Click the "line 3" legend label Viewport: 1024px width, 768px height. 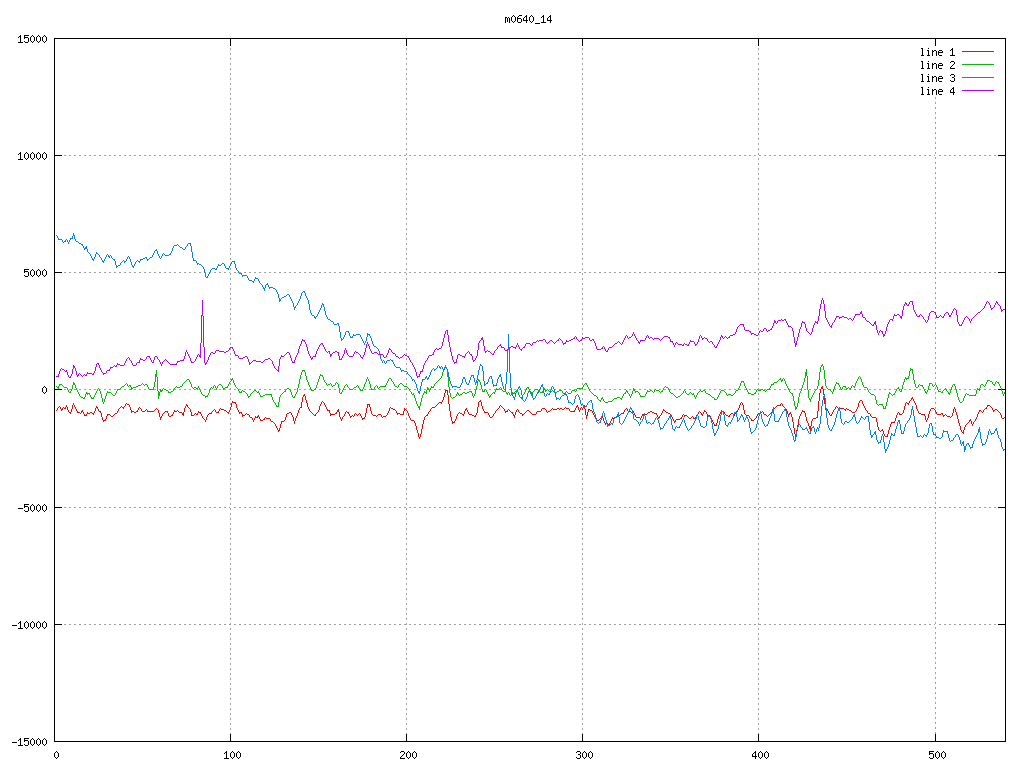[x=937, y=78]
